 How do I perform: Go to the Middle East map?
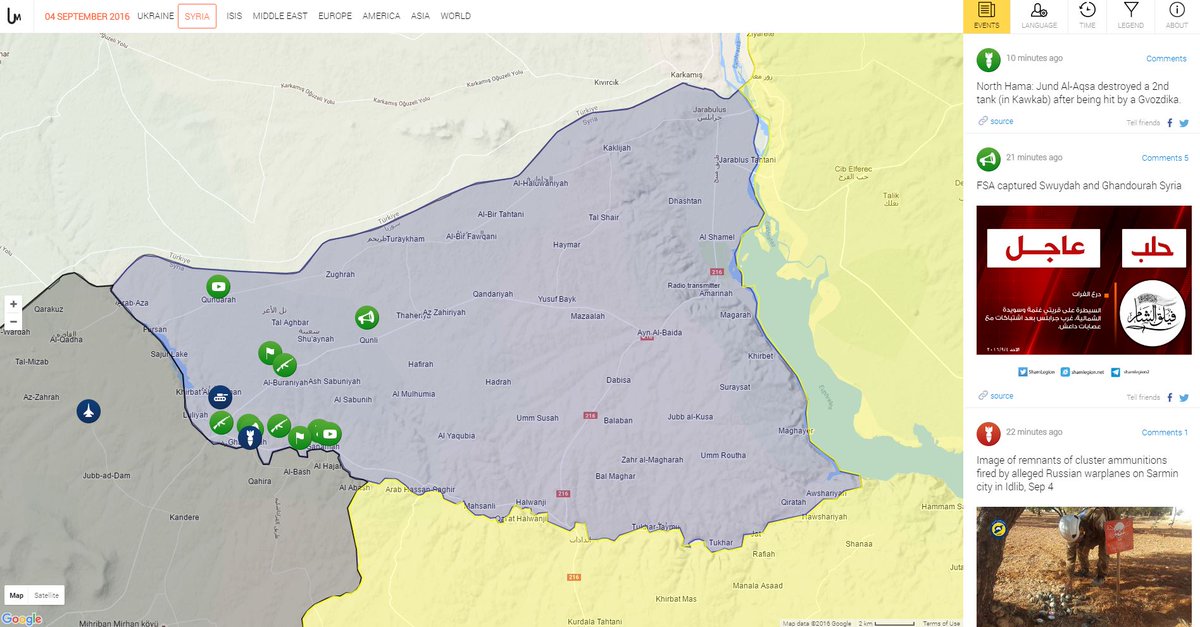280,16
